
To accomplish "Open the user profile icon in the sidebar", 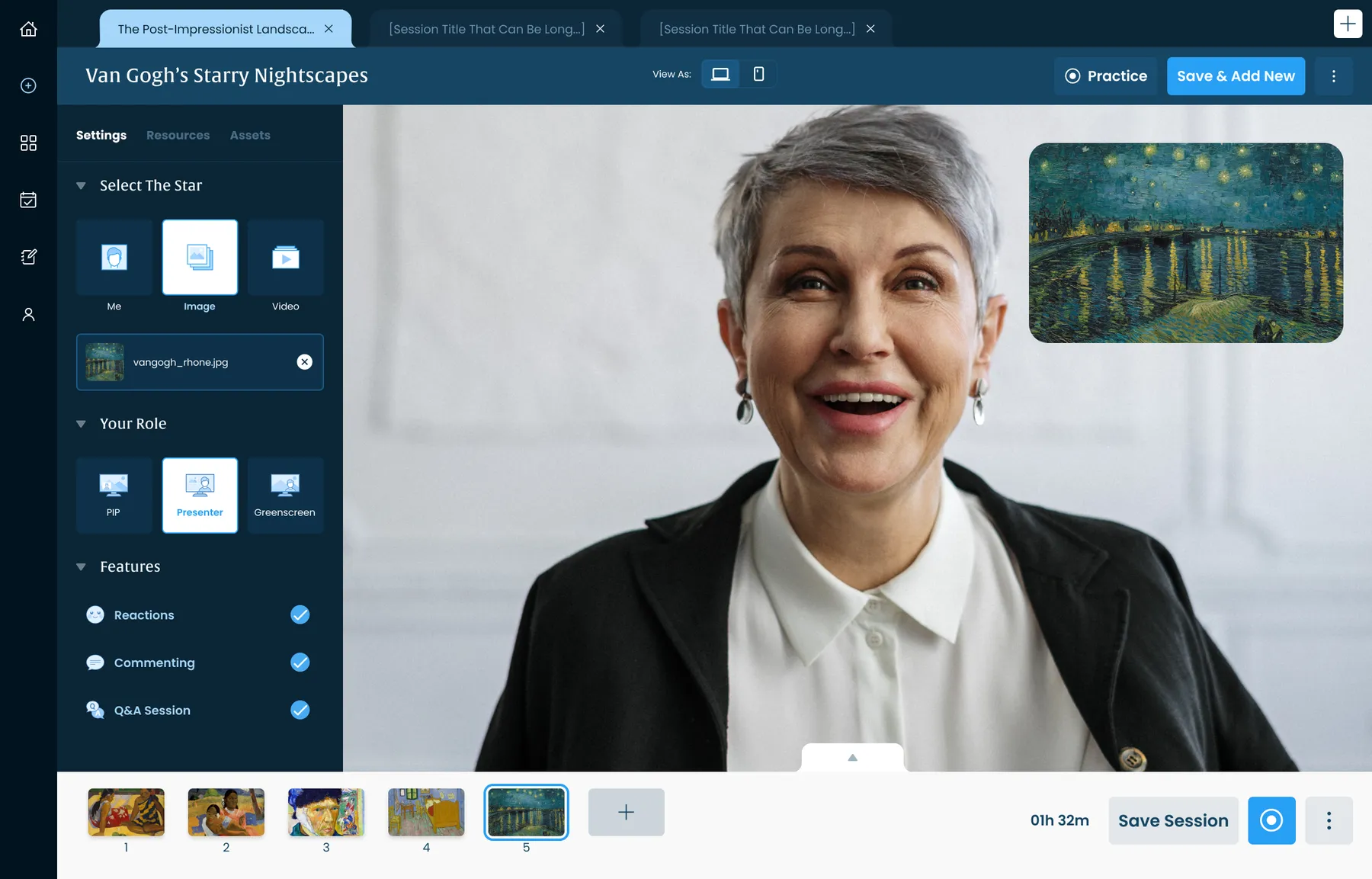I will click(28, 314).
